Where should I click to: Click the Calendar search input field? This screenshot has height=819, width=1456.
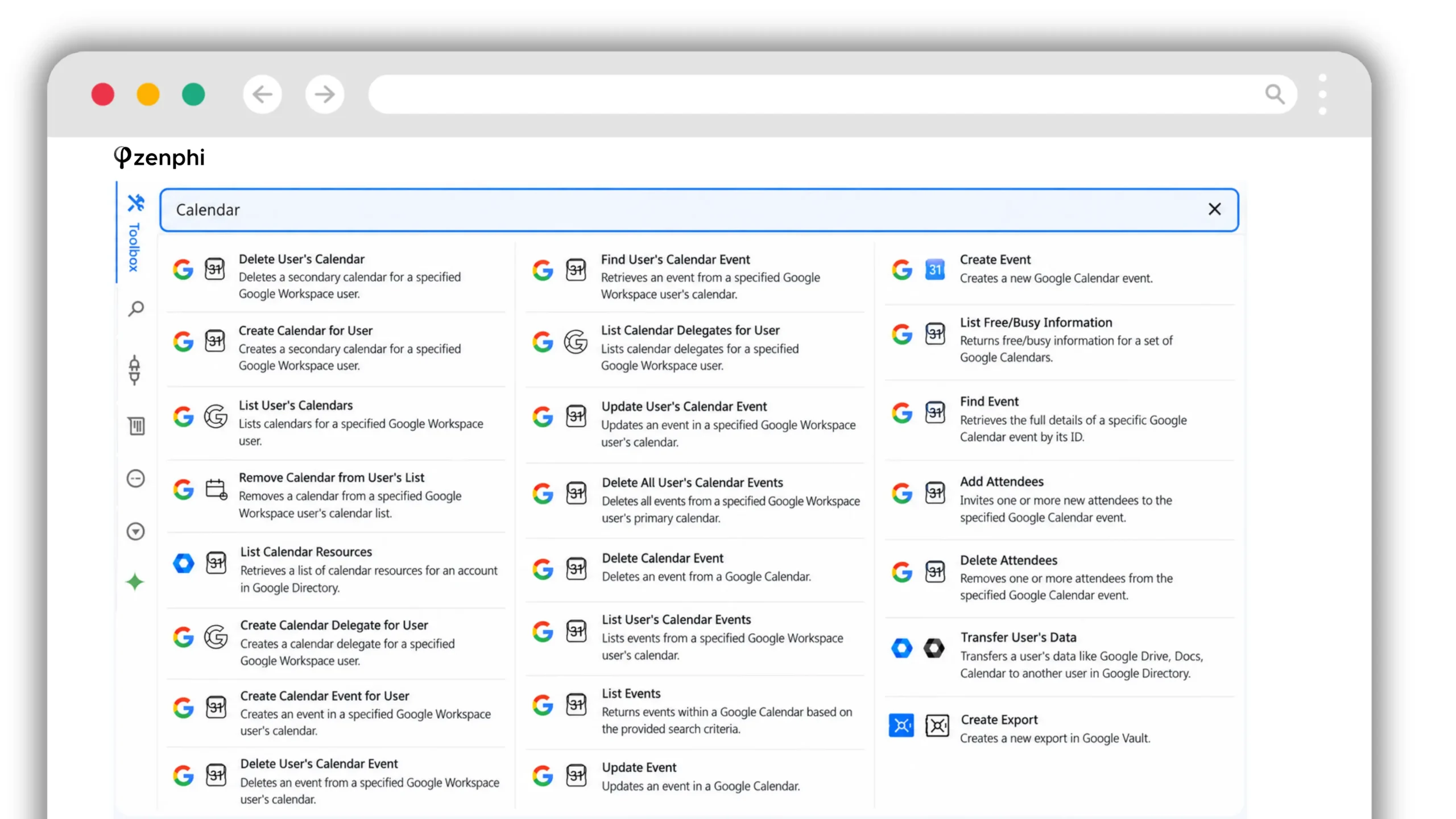(698, 210)
